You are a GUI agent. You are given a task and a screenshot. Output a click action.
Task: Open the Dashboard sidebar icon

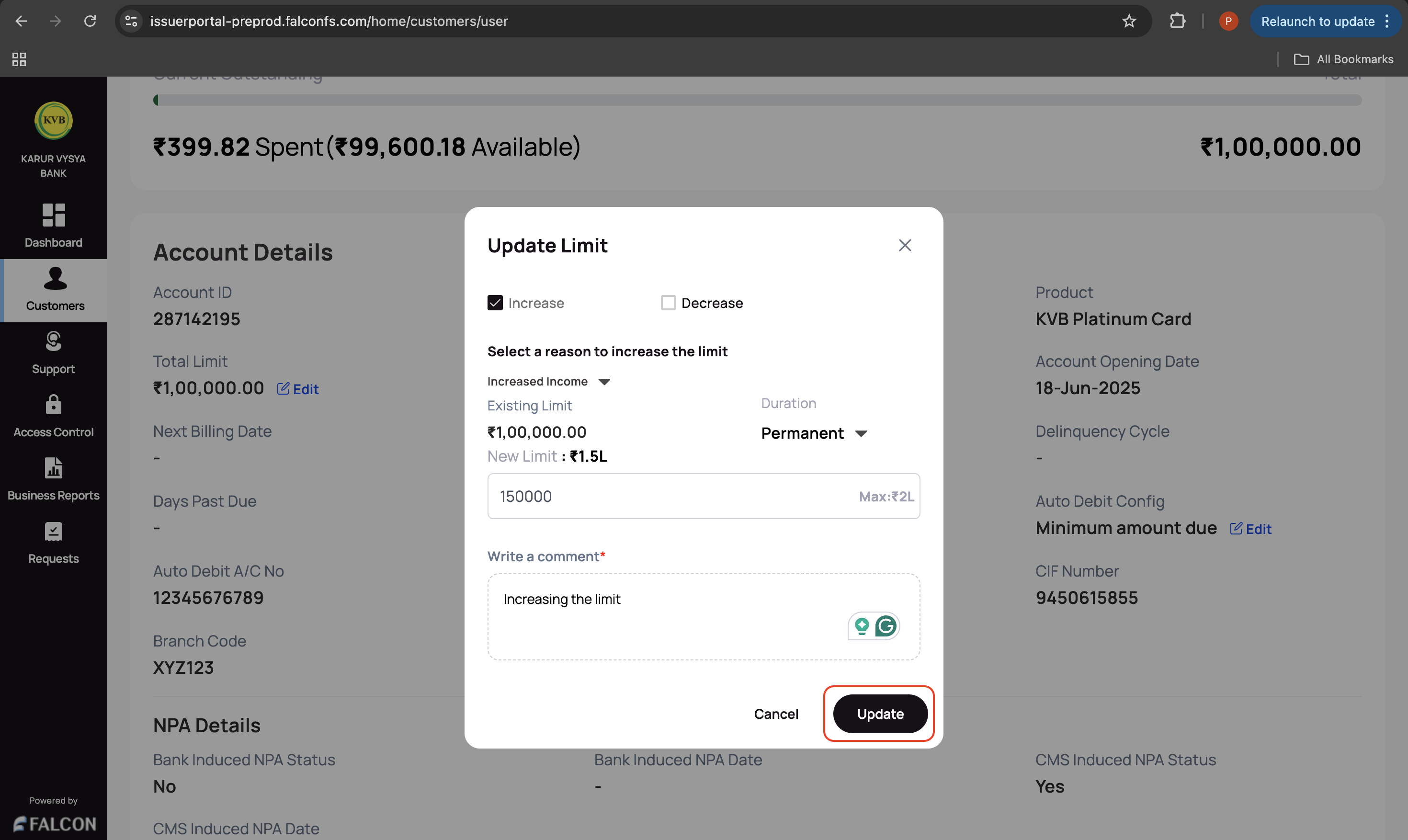(x=54, y=216)
